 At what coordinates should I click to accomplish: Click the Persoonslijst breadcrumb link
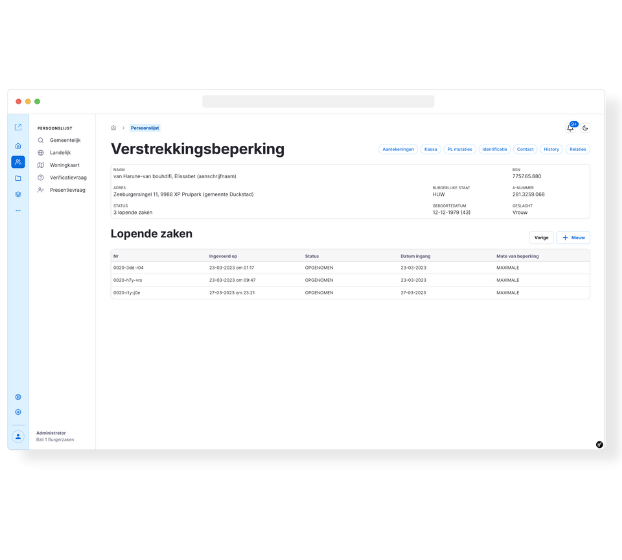[x=145, y=128]
